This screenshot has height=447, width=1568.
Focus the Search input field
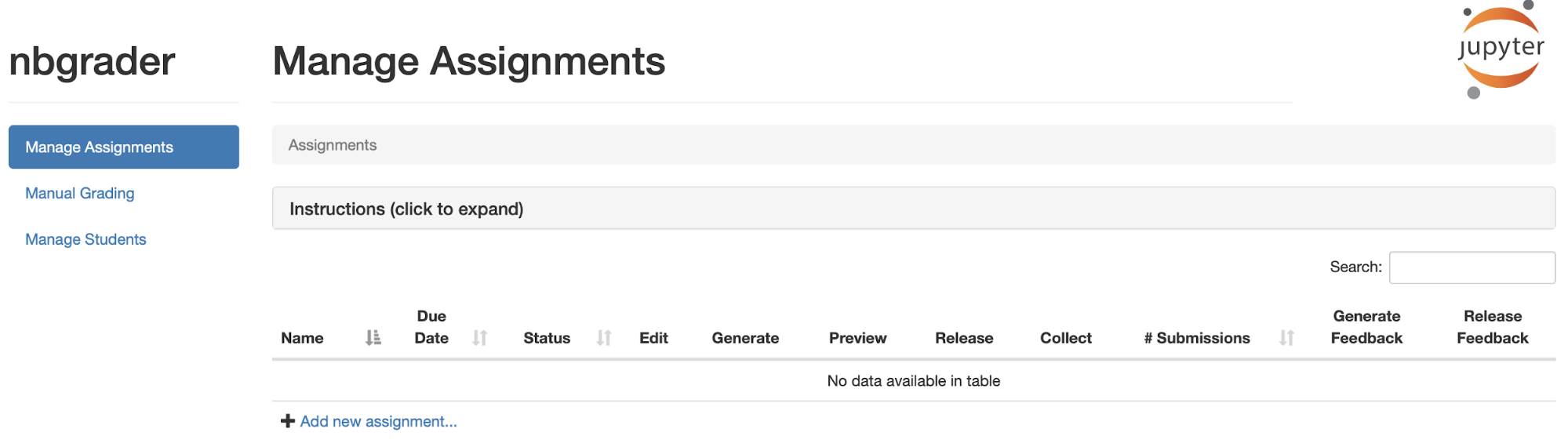[1472, 267]
